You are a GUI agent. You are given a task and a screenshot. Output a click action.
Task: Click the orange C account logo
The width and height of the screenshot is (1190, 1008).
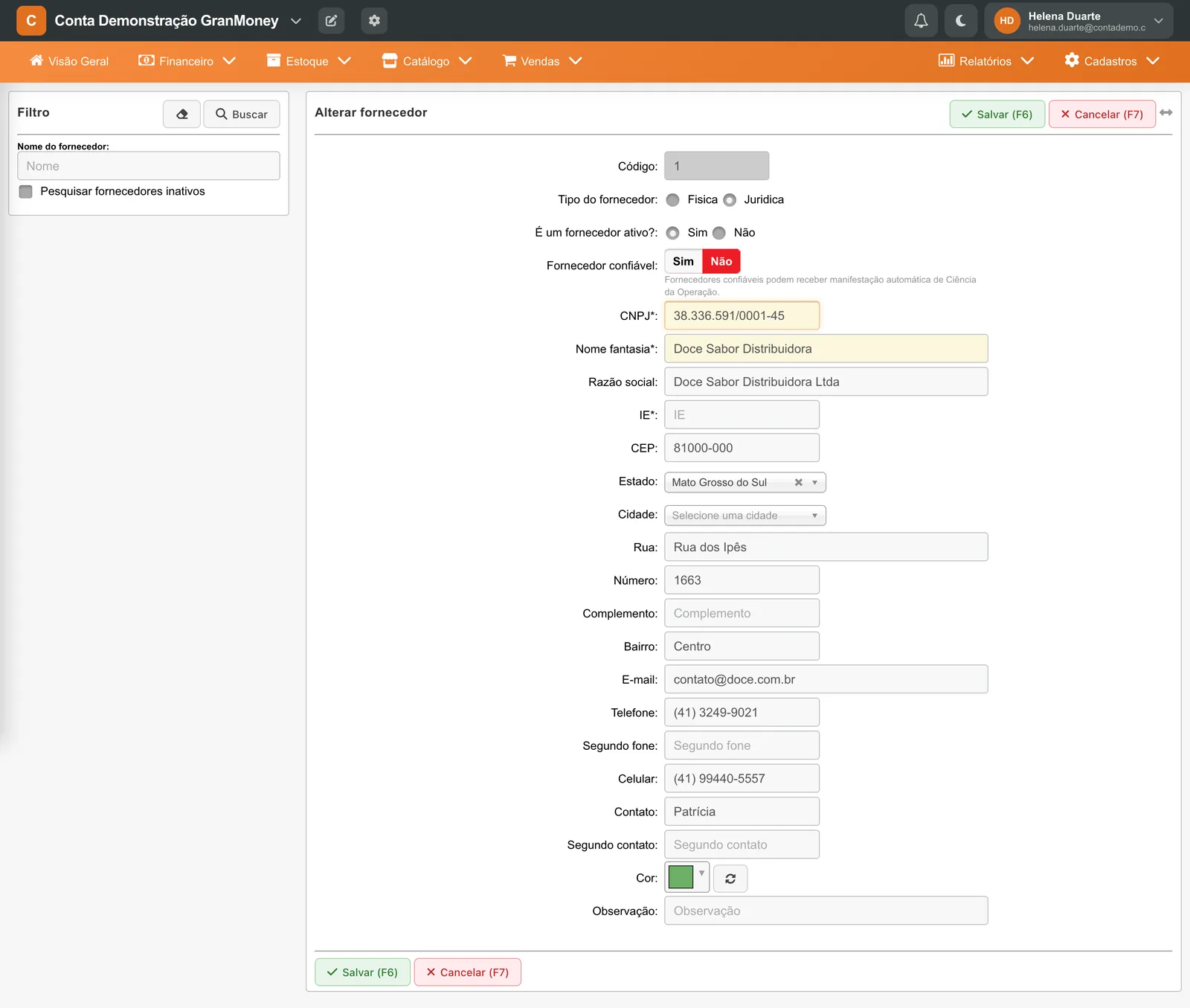click(x=31, y=21)
